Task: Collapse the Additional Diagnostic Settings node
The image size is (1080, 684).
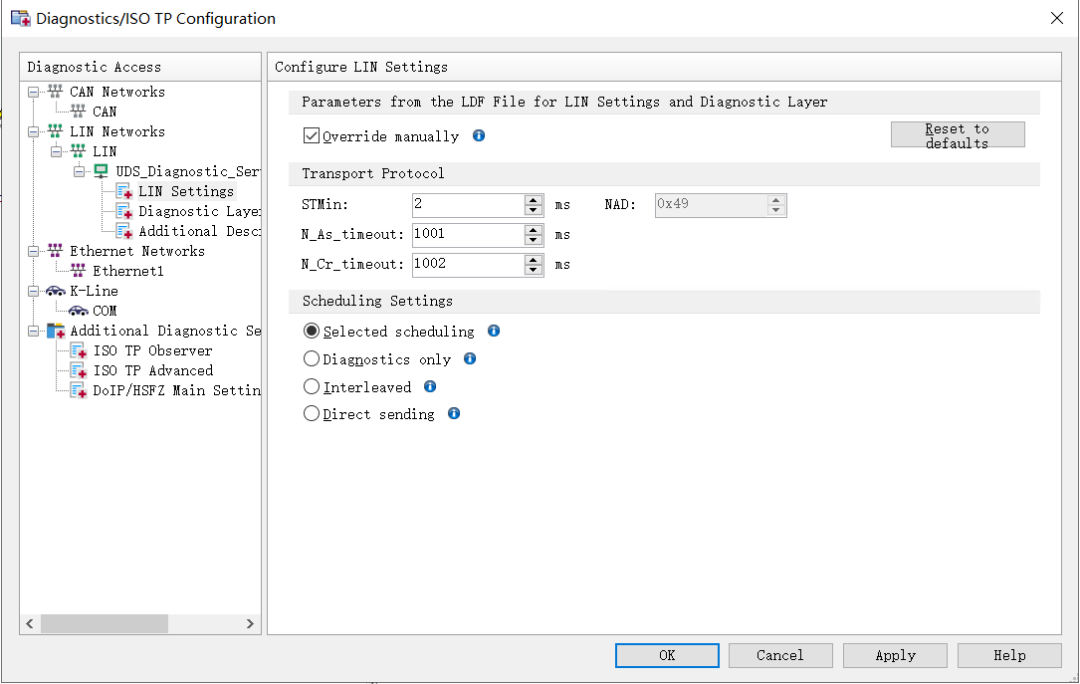Action: click(34, 331)
